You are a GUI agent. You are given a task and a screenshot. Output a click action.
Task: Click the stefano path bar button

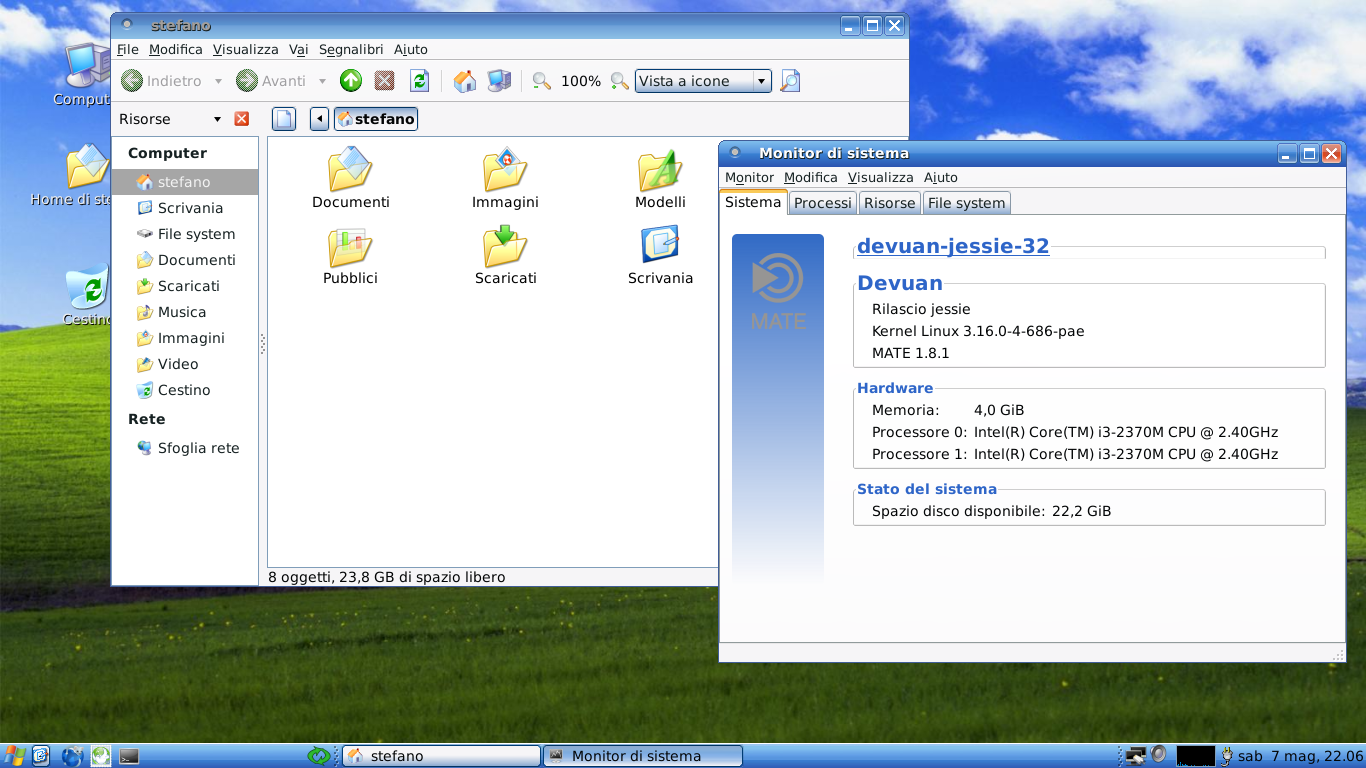click(x=376, y=119)
